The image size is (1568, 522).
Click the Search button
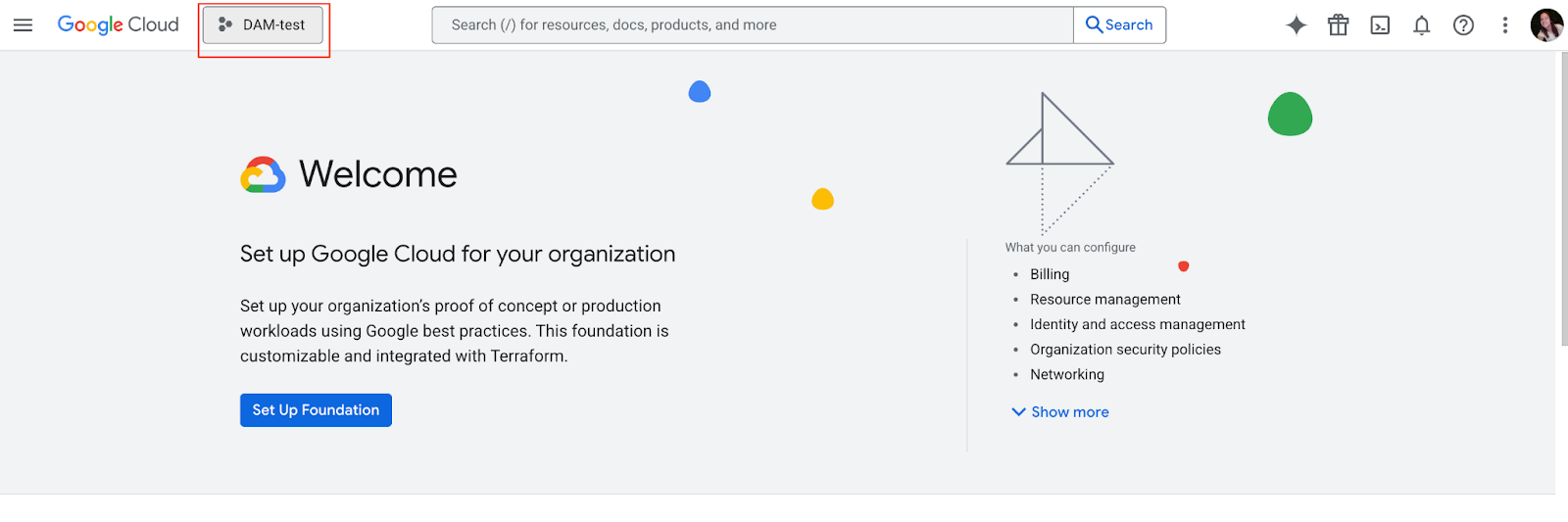click(x=1119, y=25)
